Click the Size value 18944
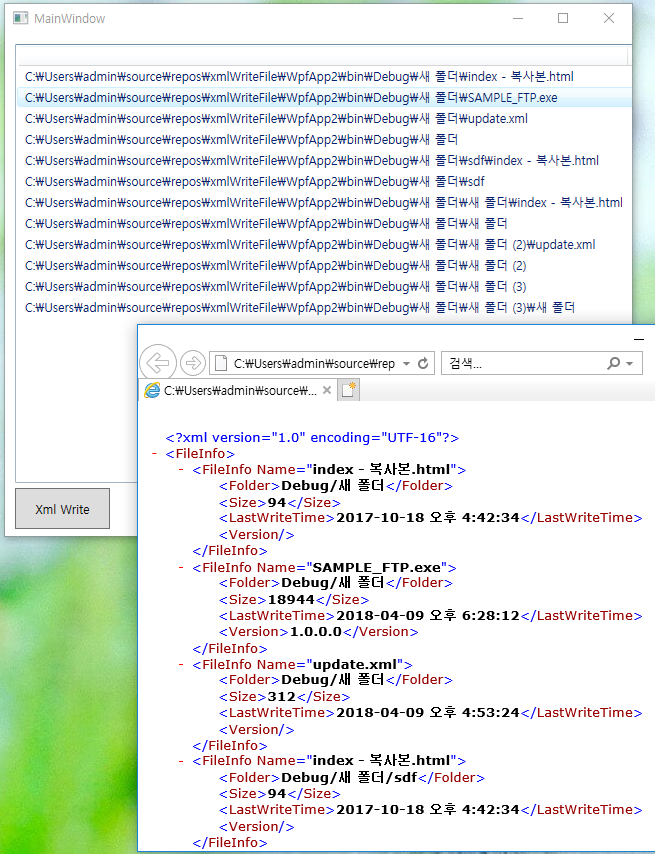The width and height of the screenshot is (655, 854). [291, 600]
